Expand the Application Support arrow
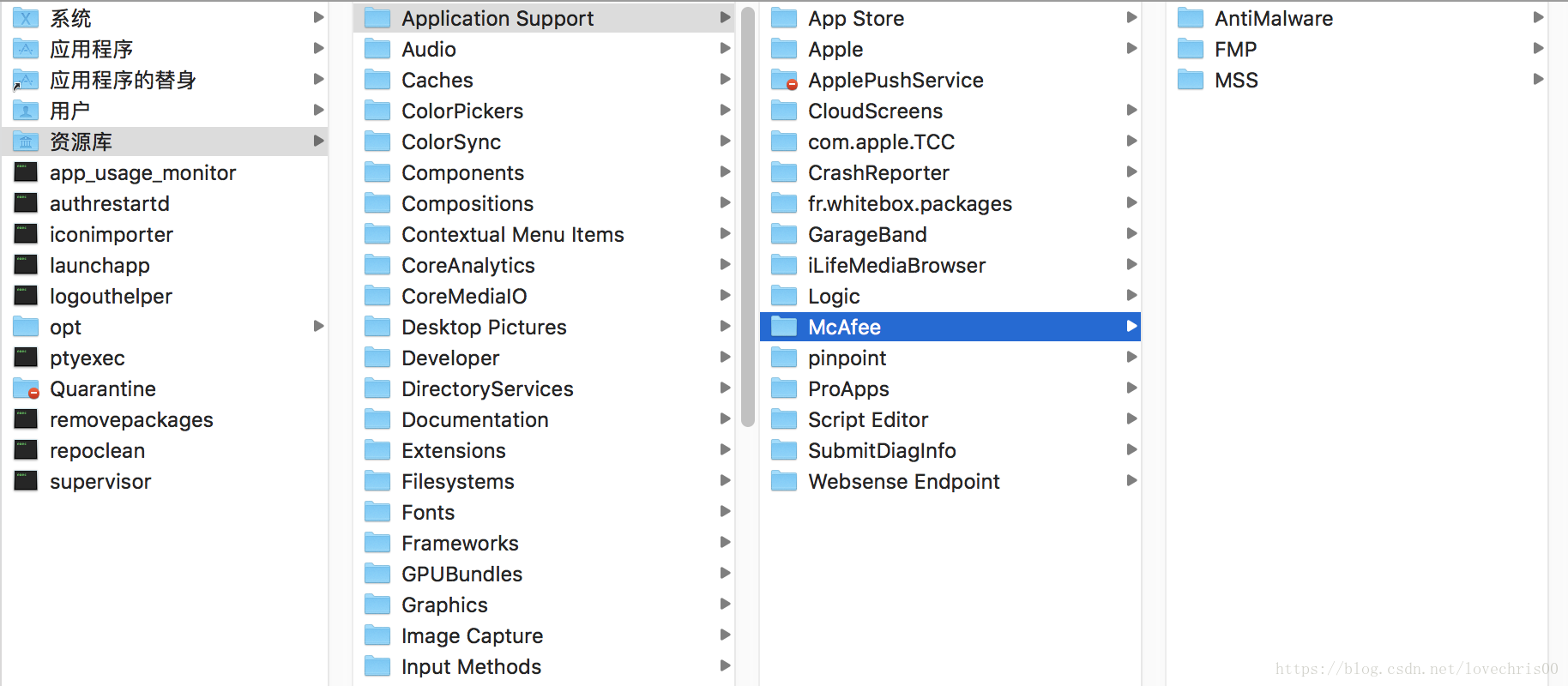Image resolution: width=1568 pixels, height=686 pixels. click(725, 17)
